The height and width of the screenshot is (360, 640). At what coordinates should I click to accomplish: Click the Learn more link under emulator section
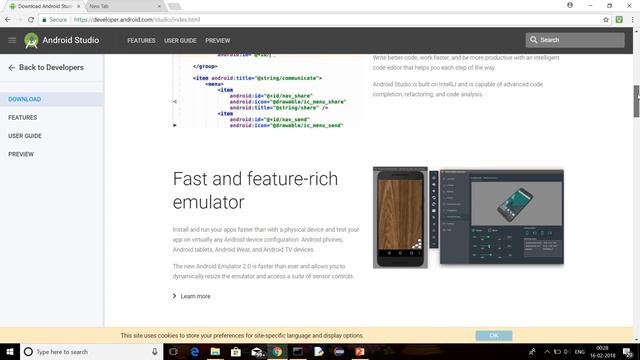pos(195,296)
